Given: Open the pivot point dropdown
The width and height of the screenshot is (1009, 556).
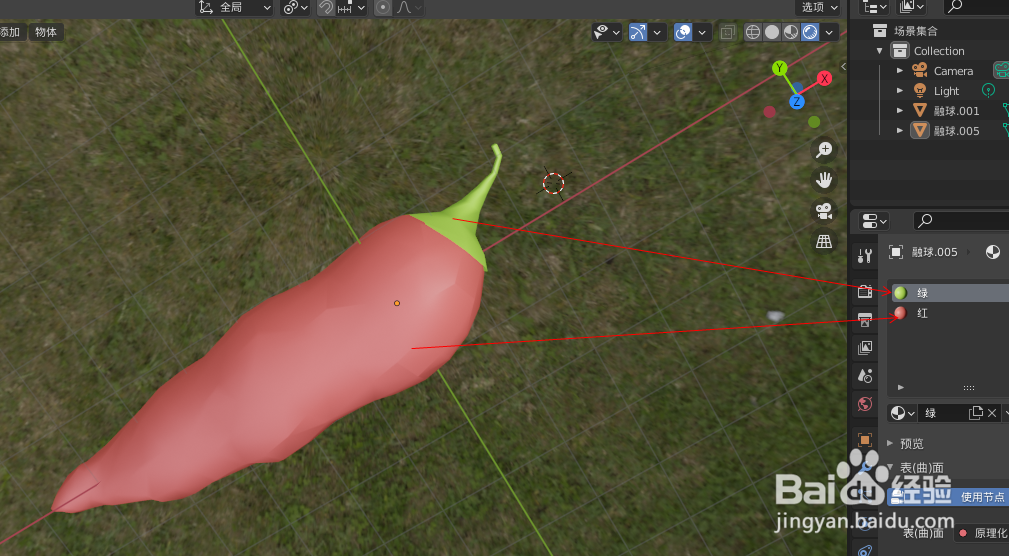Looking at the screenshot, I should 296,7.
